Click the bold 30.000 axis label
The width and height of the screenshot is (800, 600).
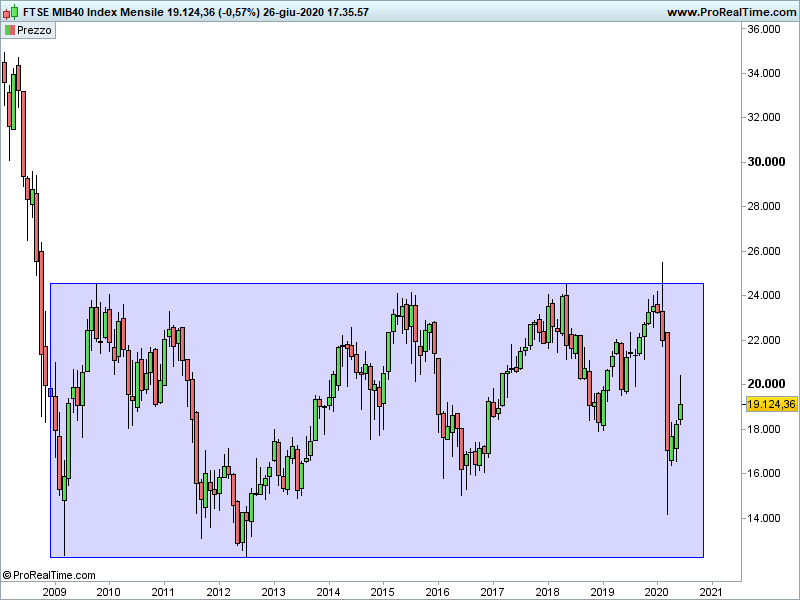point(766,162)
